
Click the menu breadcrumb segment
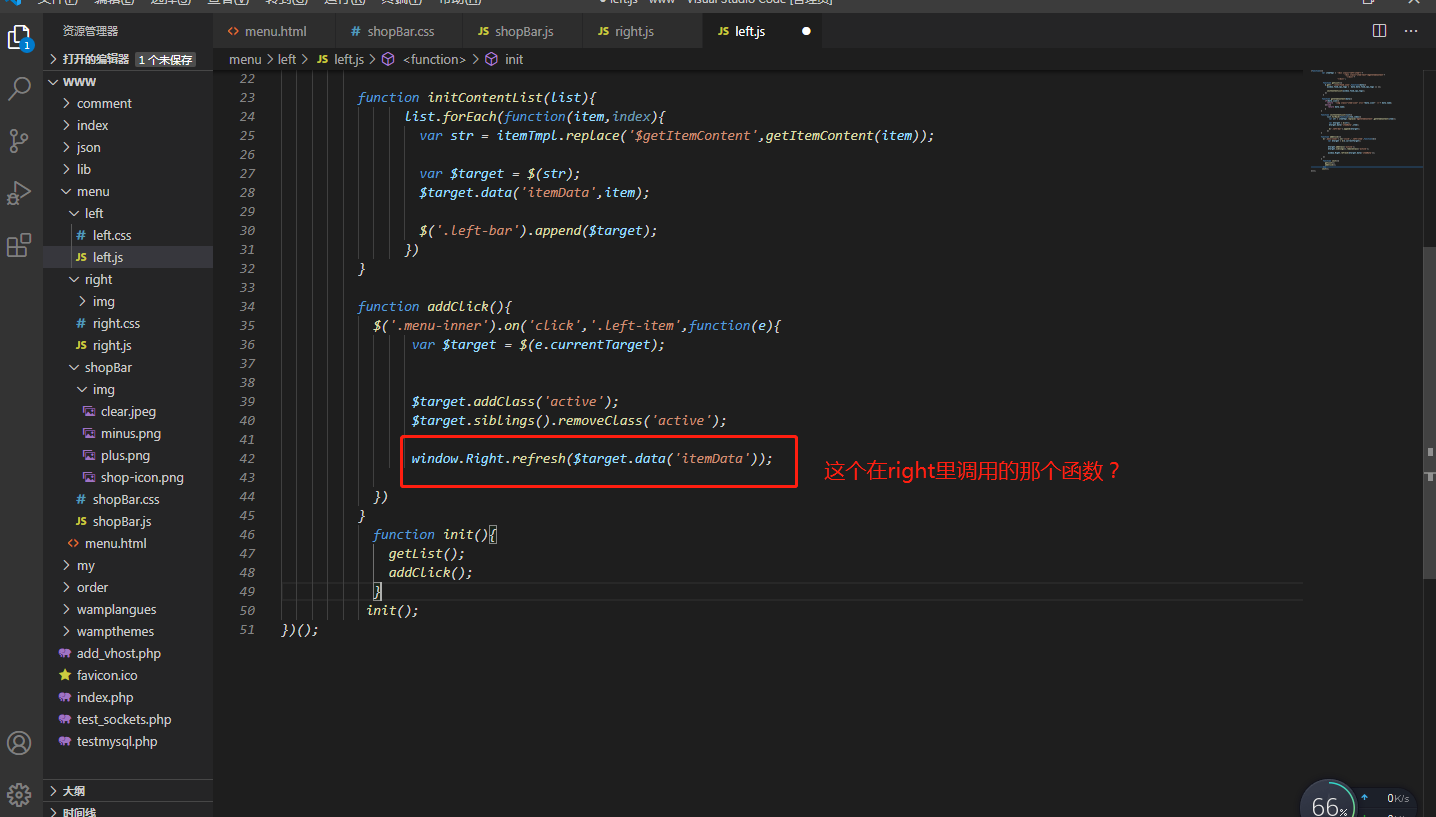coord(245,59)
